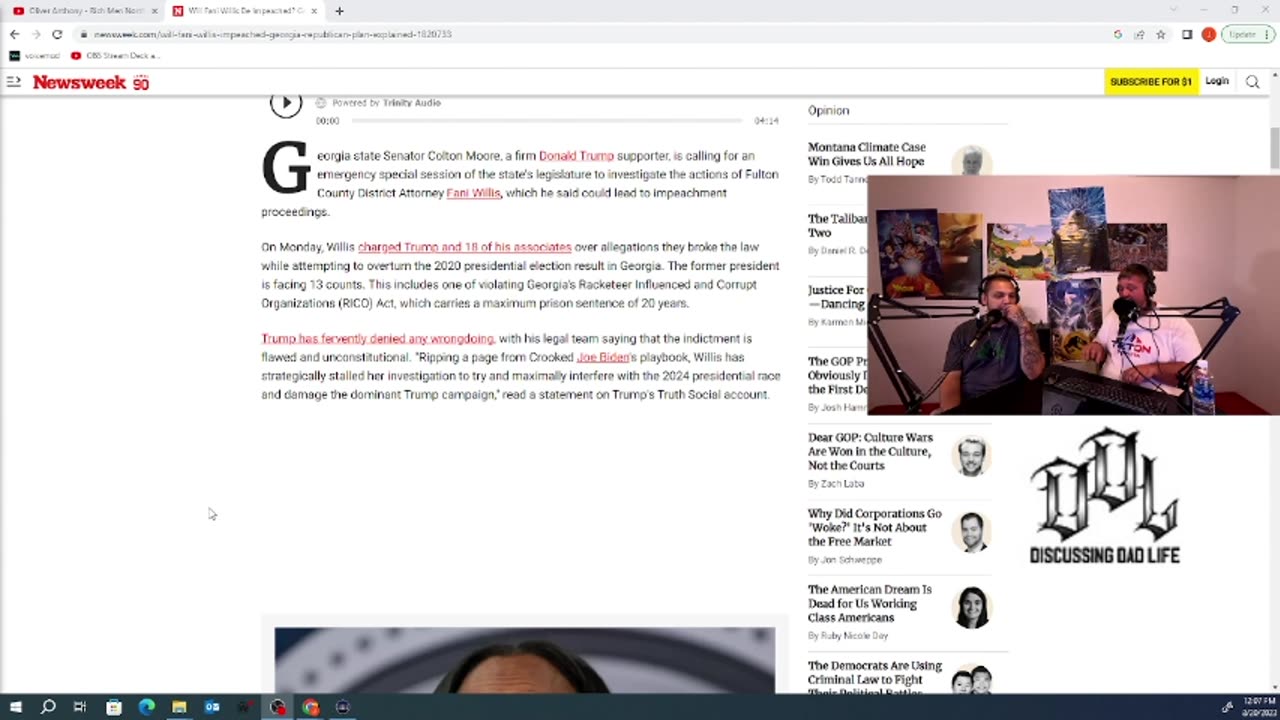Image resolution: width=1280 pixels, height=720 pixels.
Task: Open the taskbar clock and date
Action: (1258, 707)
